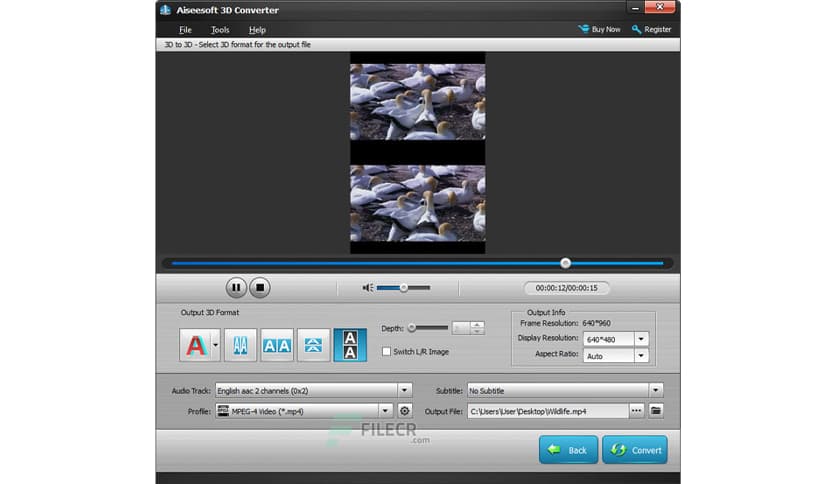Click the Depth slider handle
The width and height of the screenshot is (836, 484).
(x=412, y=328)
